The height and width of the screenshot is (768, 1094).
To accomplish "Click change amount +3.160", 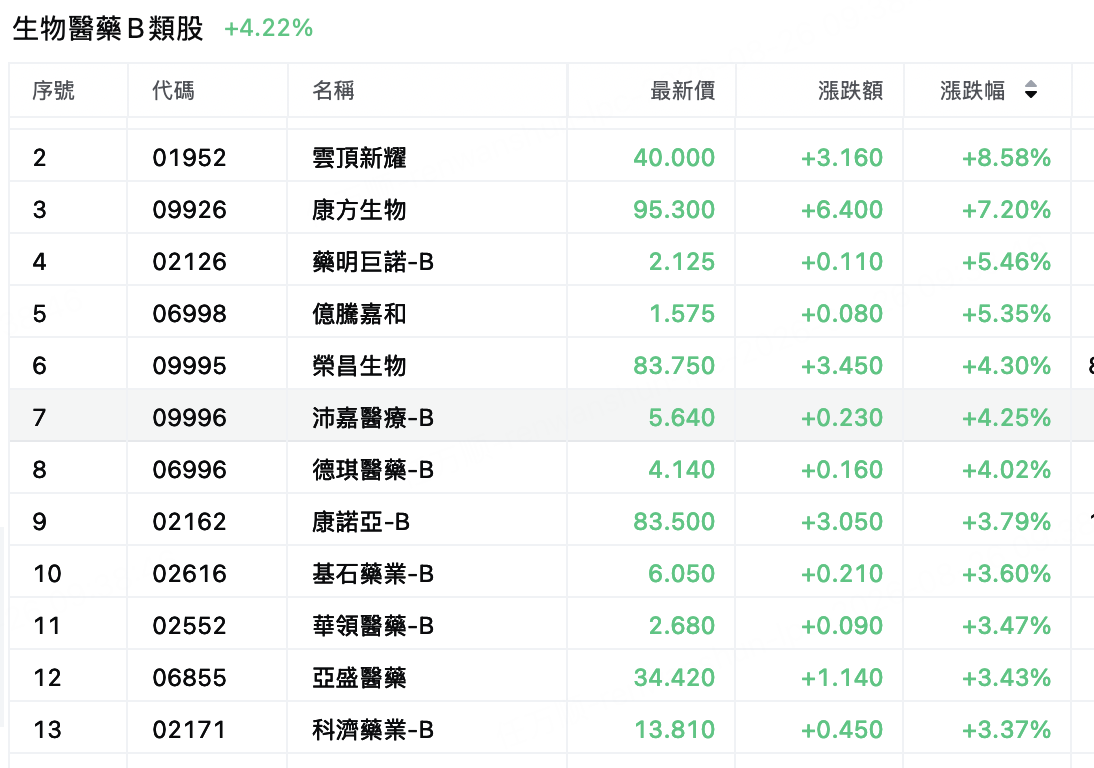I will pos(842,158).
